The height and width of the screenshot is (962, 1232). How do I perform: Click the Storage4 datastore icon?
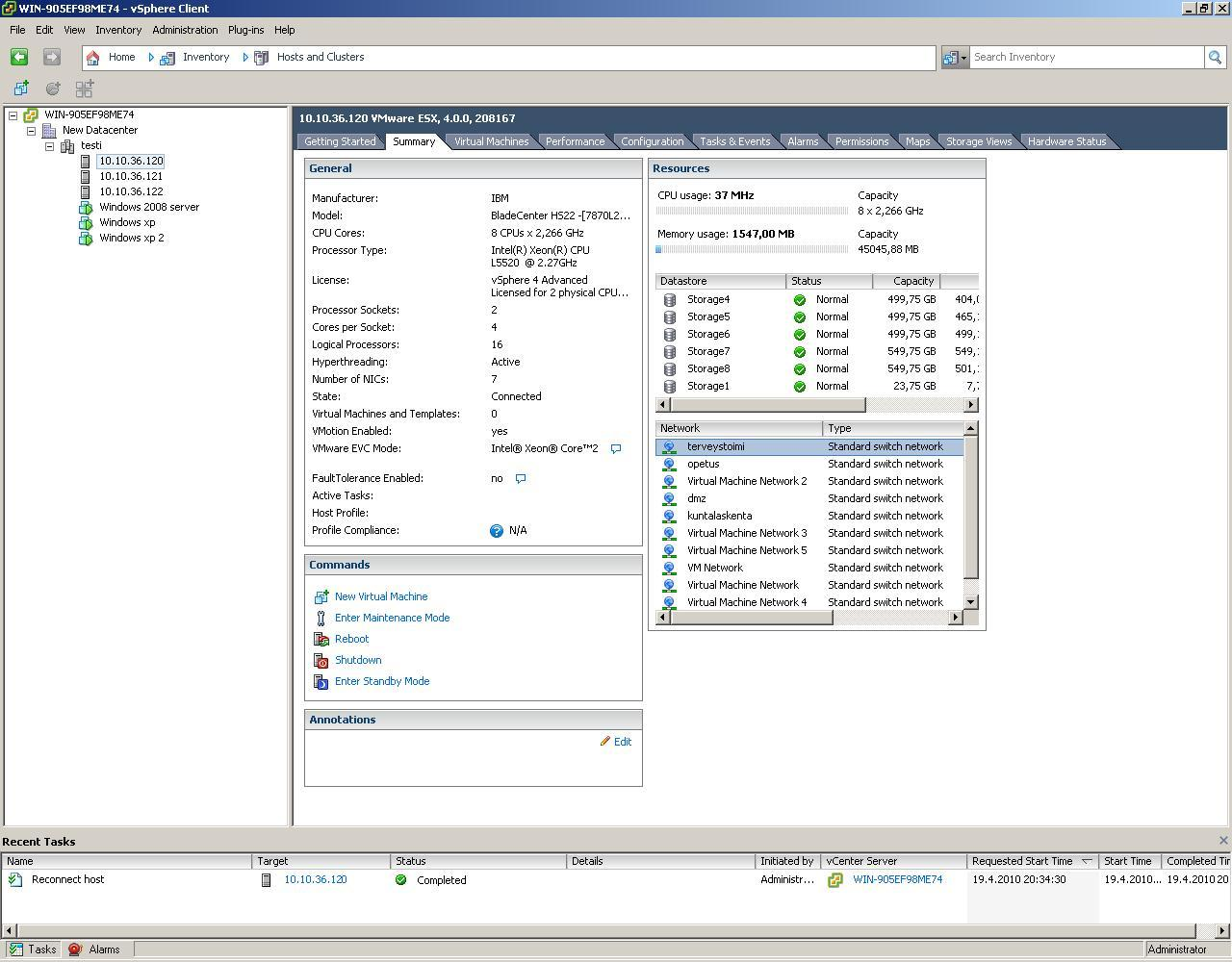click(x=669, y=299)
